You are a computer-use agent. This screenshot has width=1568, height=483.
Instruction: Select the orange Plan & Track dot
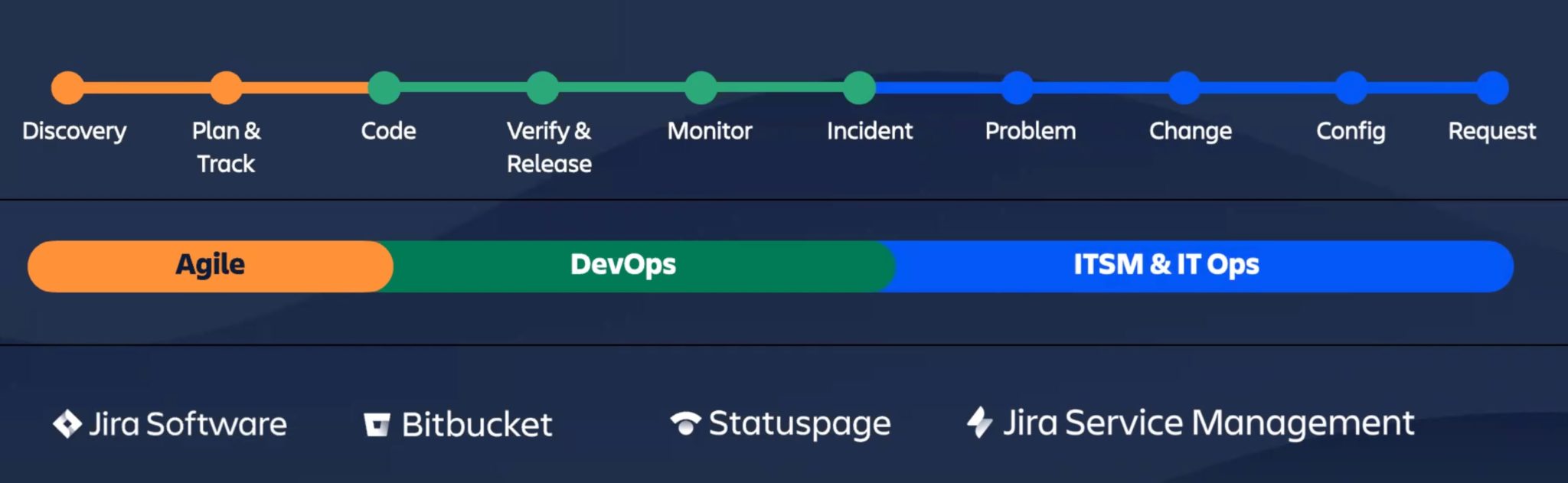226,88
